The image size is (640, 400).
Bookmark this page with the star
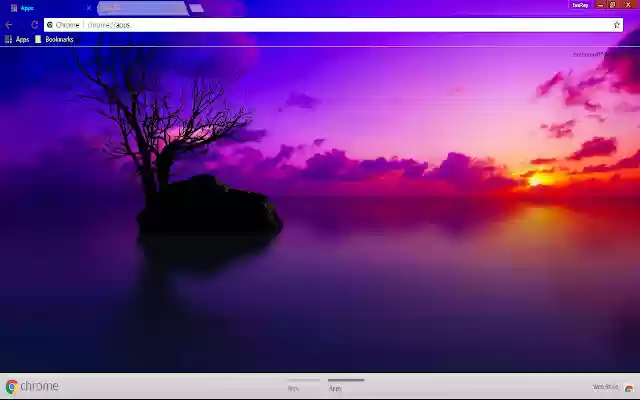[x=616, y=25]
